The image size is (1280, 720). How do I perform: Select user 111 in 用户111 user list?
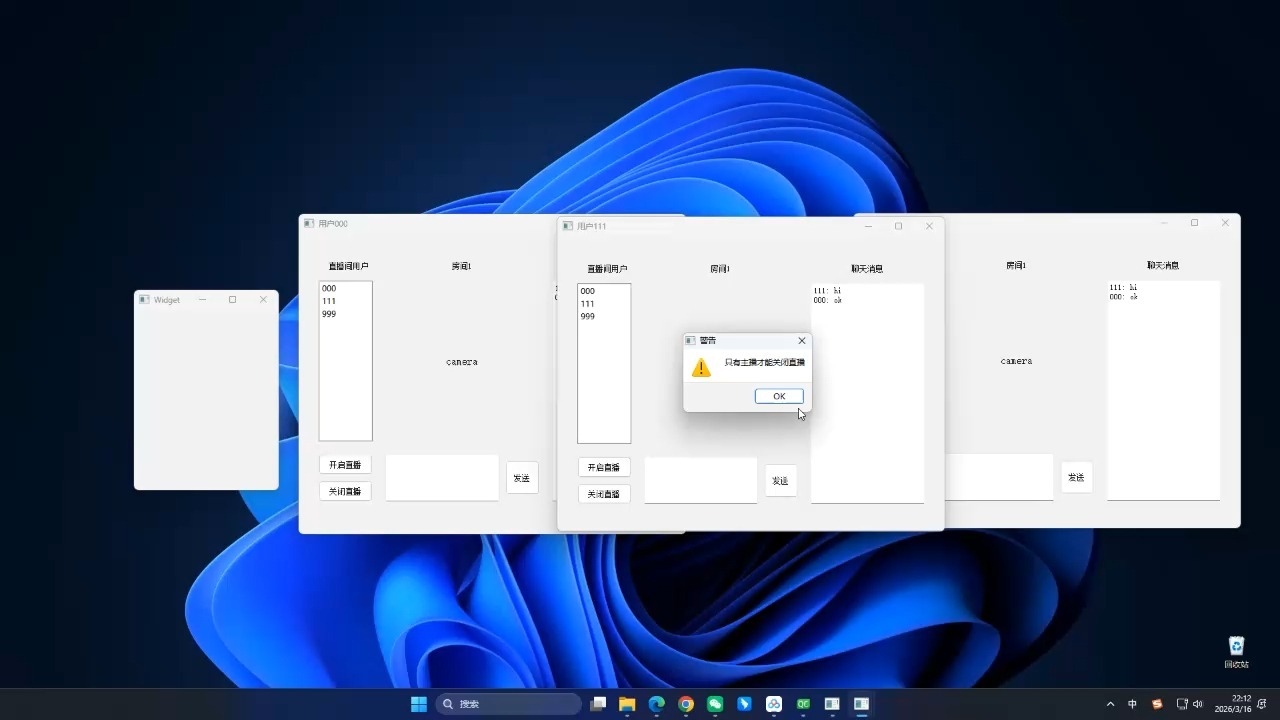tap(604, 304)
